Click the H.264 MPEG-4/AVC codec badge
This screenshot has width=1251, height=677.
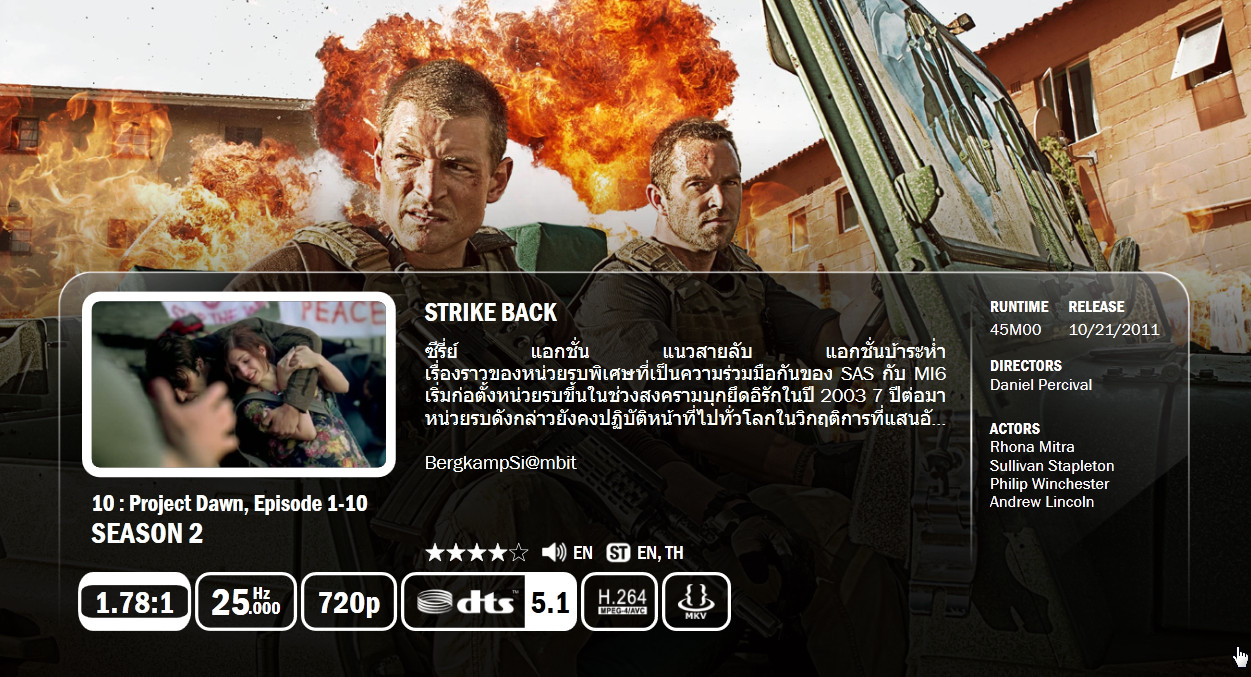620,602
